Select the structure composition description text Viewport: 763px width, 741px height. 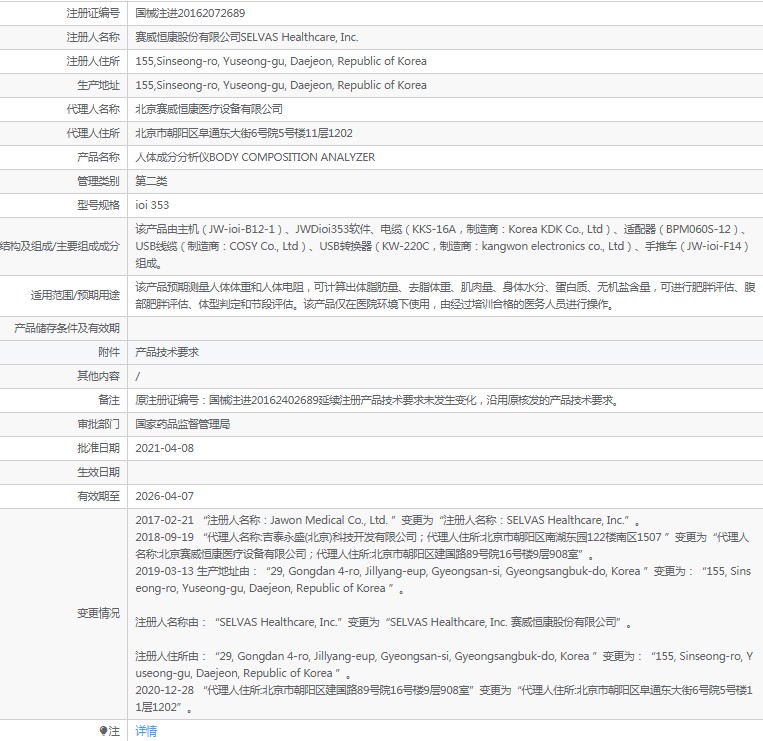(x=442, y=246)
